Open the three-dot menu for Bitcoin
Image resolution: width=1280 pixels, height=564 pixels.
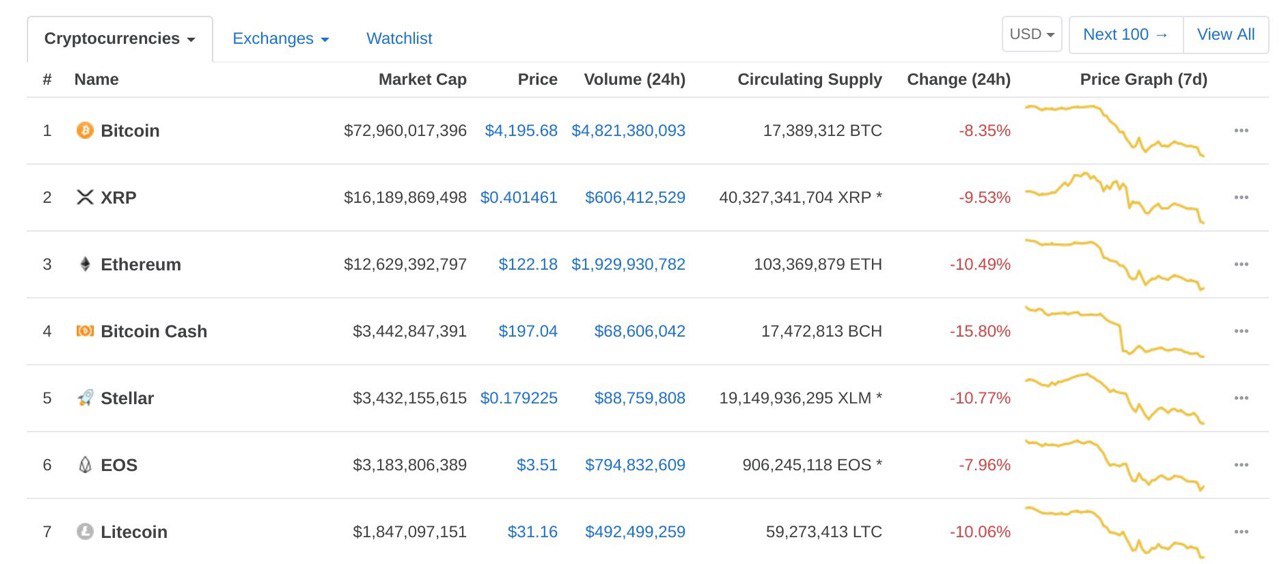tap(1241, 131)
